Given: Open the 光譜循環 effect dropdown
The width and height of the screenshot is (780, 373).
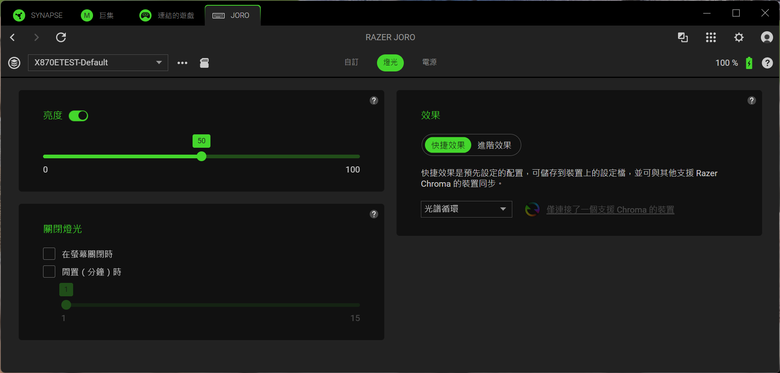Looking at the screenshot, I should pyautogui.click(x=466, y=209).
